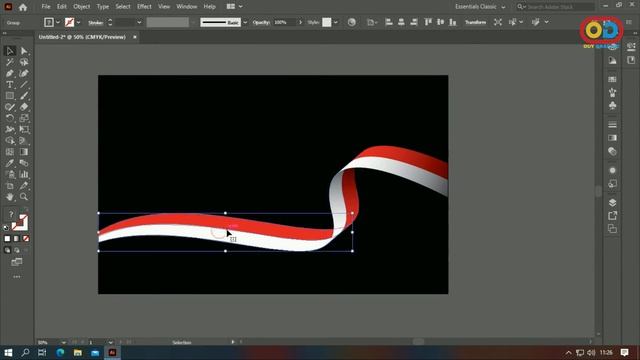Open zoom level dropdown in status bar
This screenshot has height=360, width=640.
pyautogui.click(x=63, y=342)
